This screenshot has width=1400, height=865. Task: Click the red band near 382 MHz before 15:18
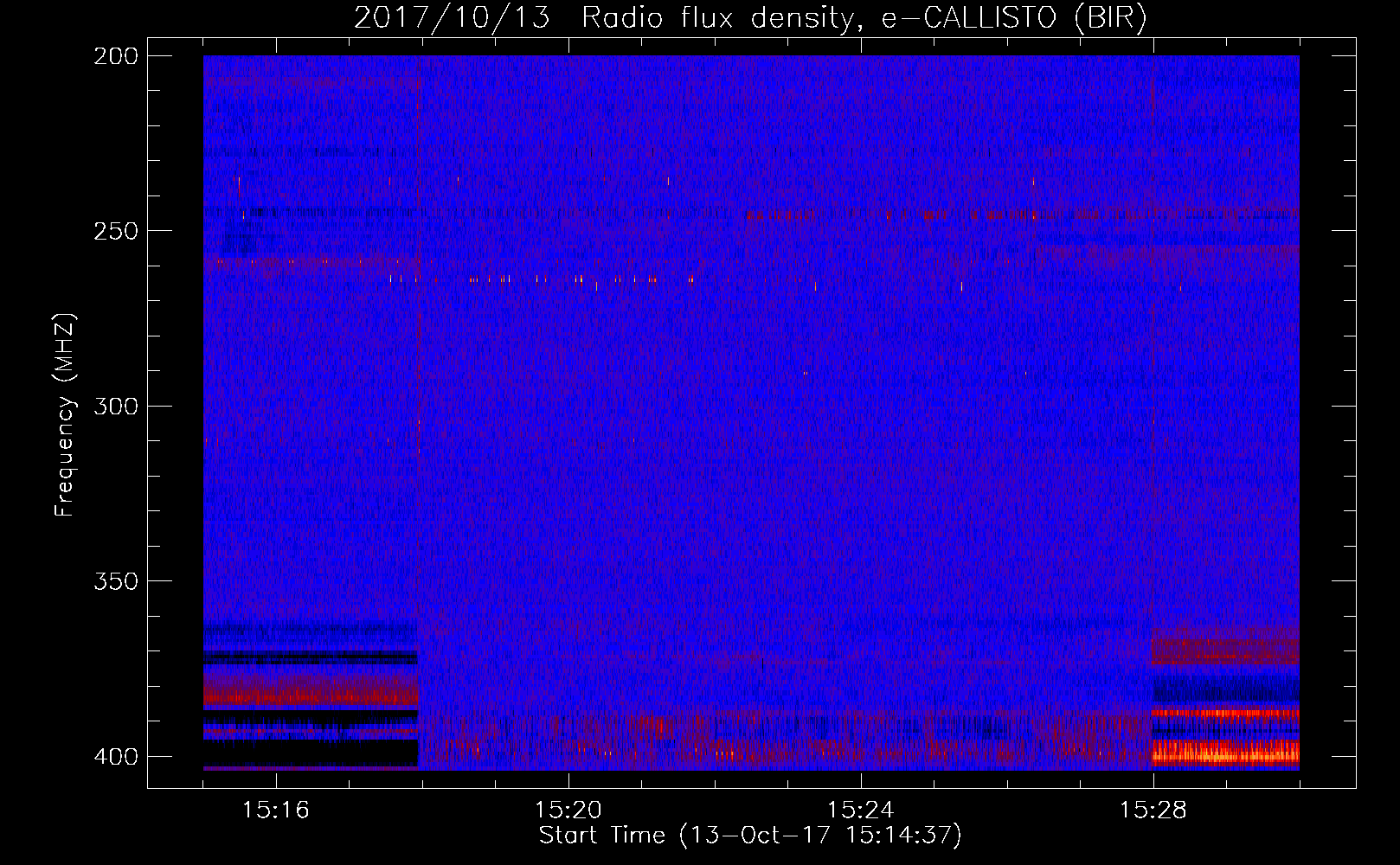coord(311,693)
